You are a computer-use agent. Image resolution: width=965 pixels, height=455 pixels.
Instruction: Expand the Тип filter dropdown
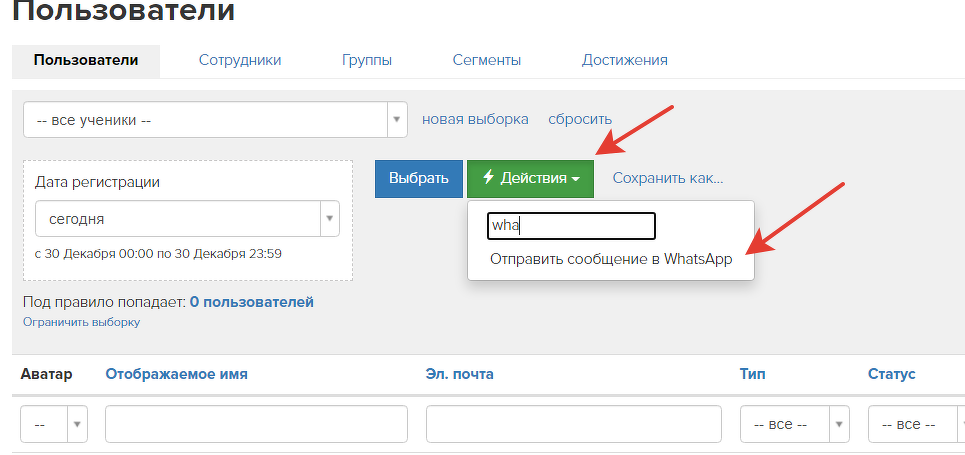(x=794, y=424)
